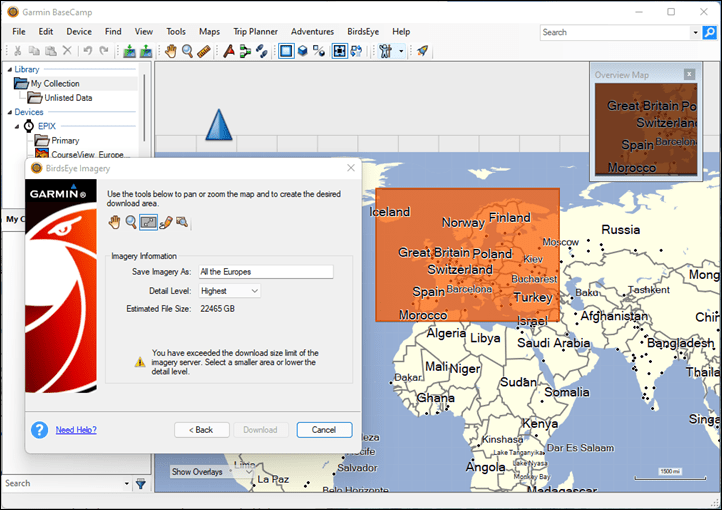Select freehand pencil area tool
This screenshot has height=510, width=722.
tap(166, 222)
